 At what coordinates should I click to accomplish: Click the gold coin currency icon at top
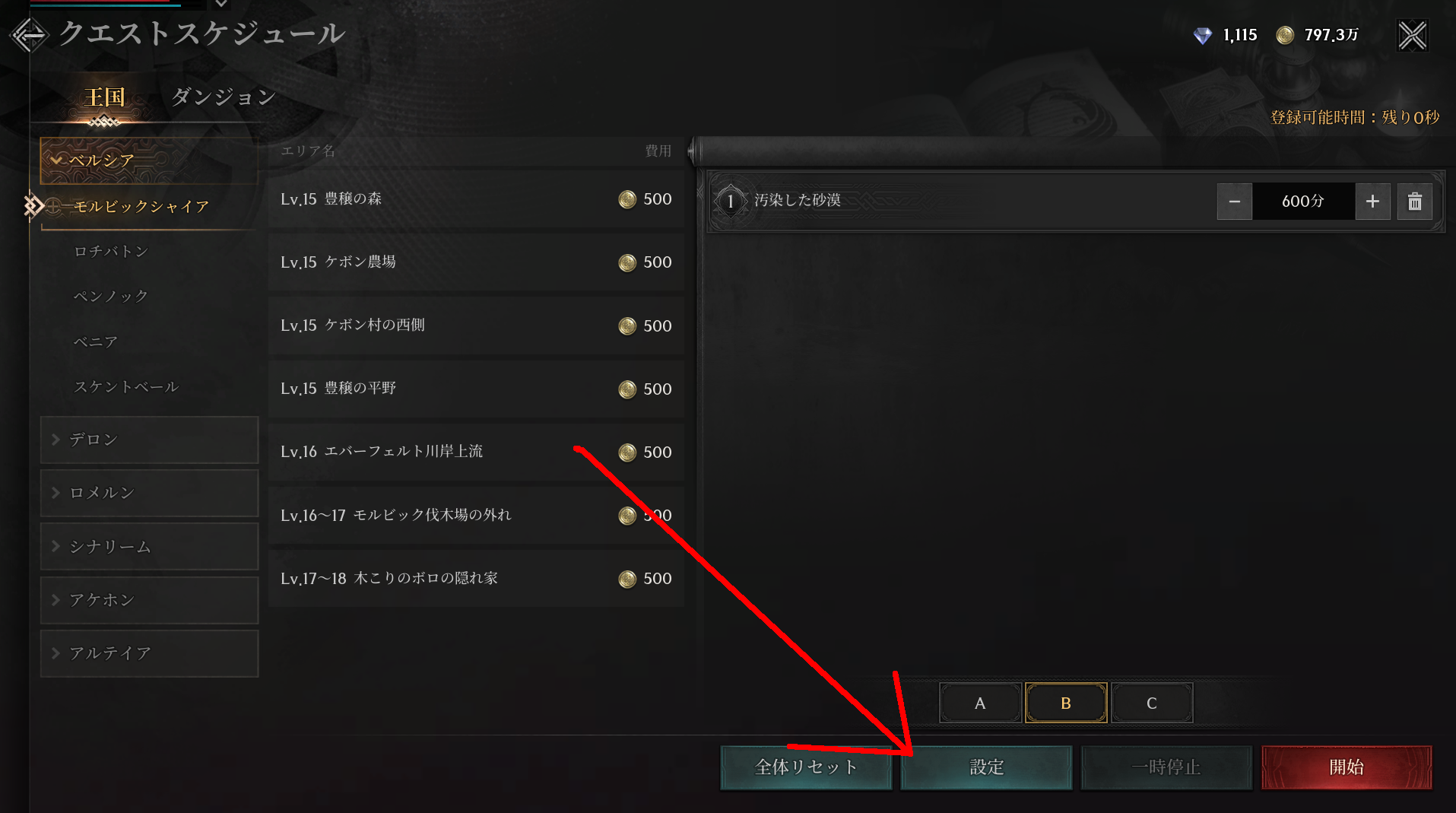pyautogui.click(x=1284, y=35)
